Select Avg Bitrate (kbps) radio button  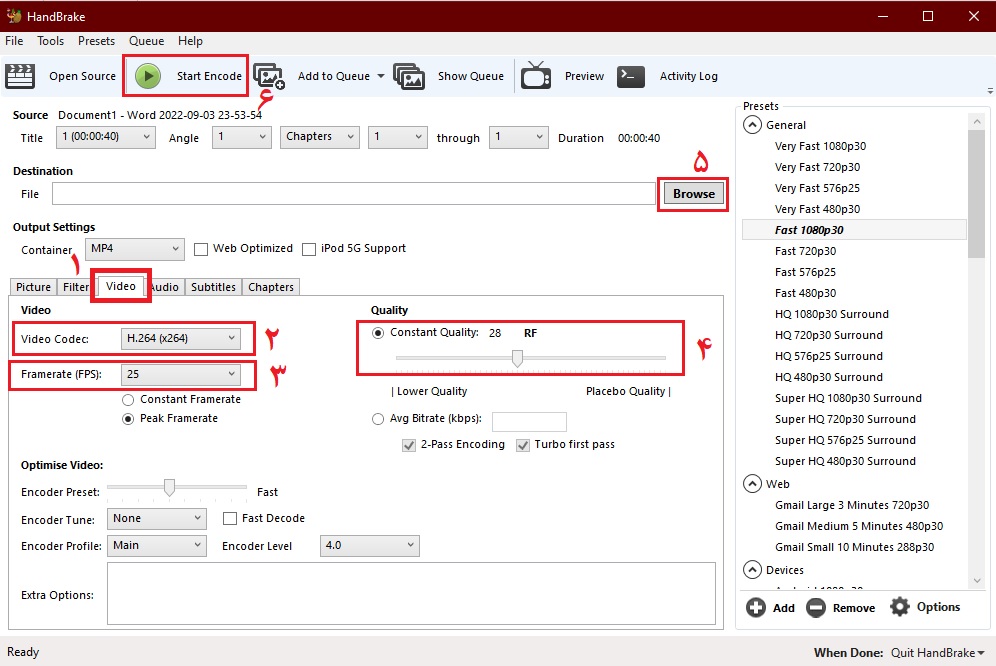coord(378,419)
